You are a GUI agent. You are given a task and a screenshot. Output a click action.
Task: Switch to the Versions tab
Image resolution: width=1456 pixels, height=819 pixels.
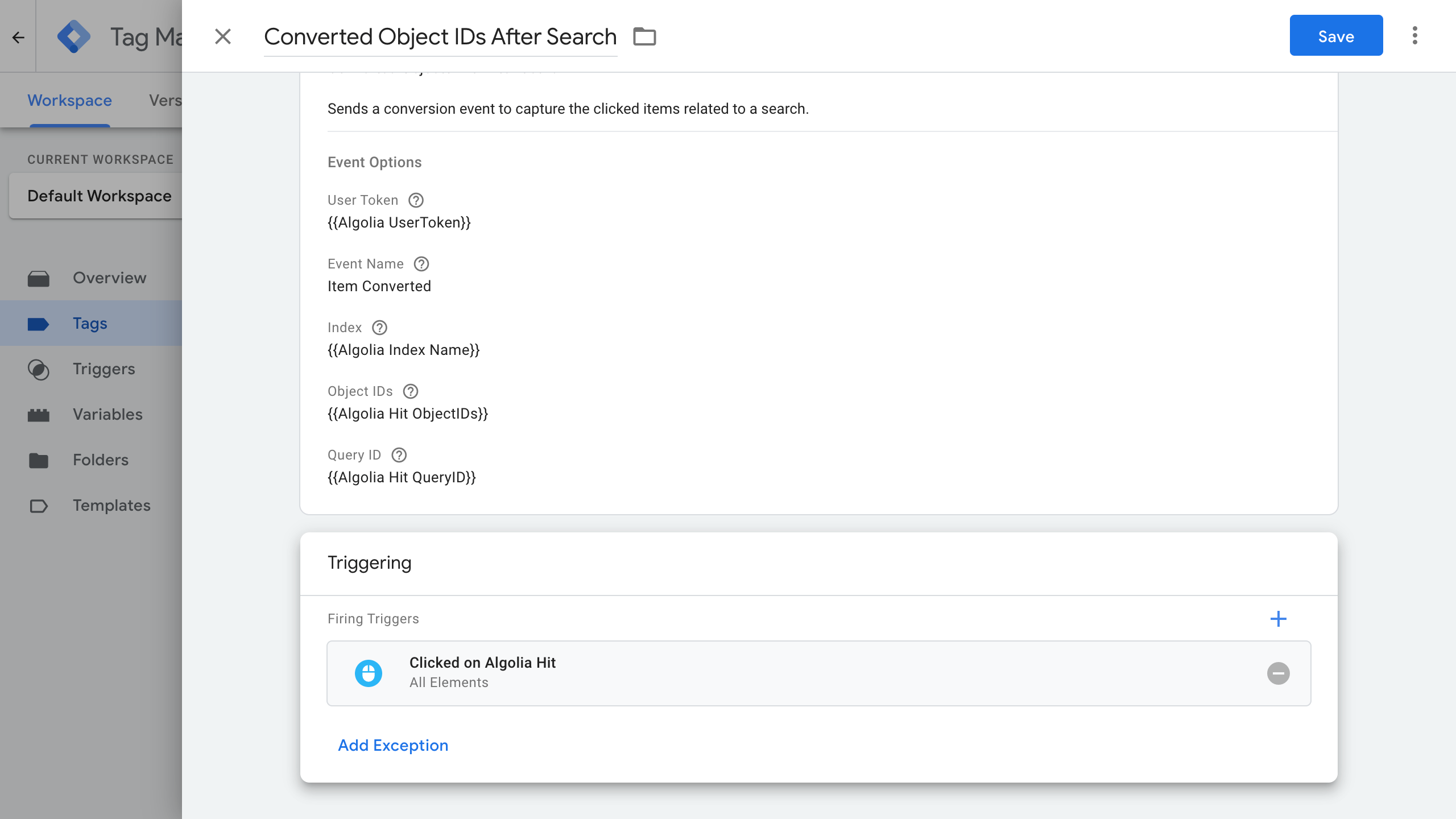point(165,100)
